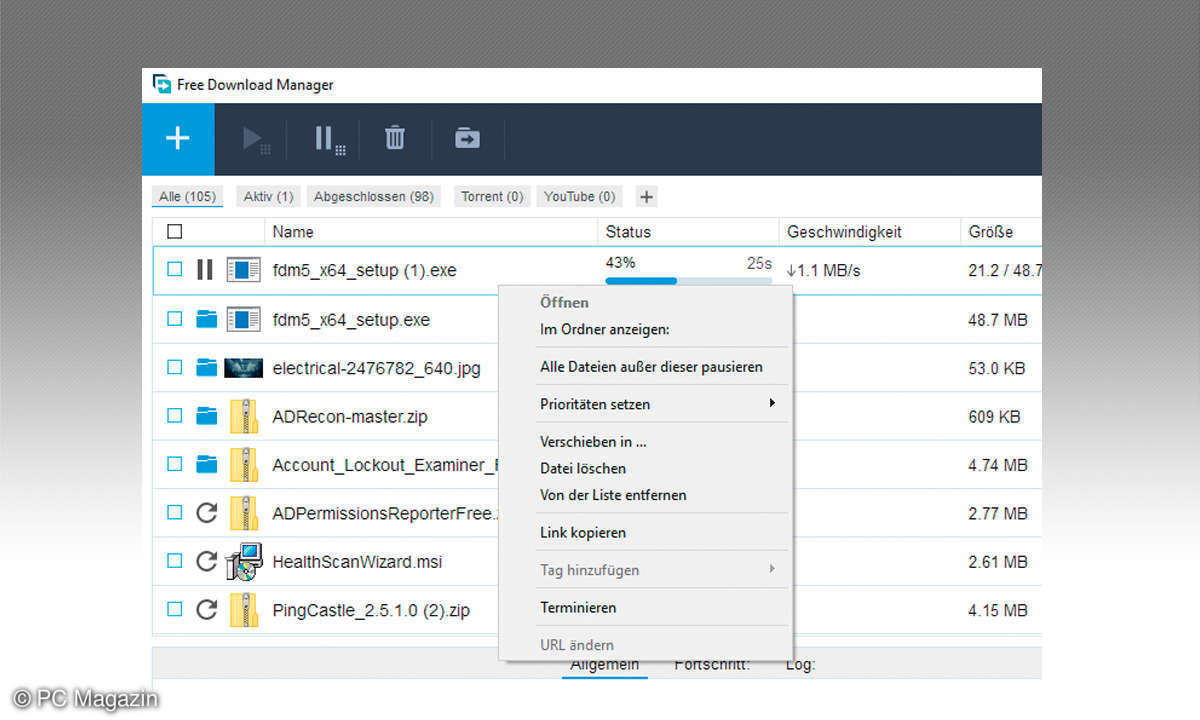Click the move to folder toolbar icon
The image size is (1200, 720).
(x=467, y=138)
